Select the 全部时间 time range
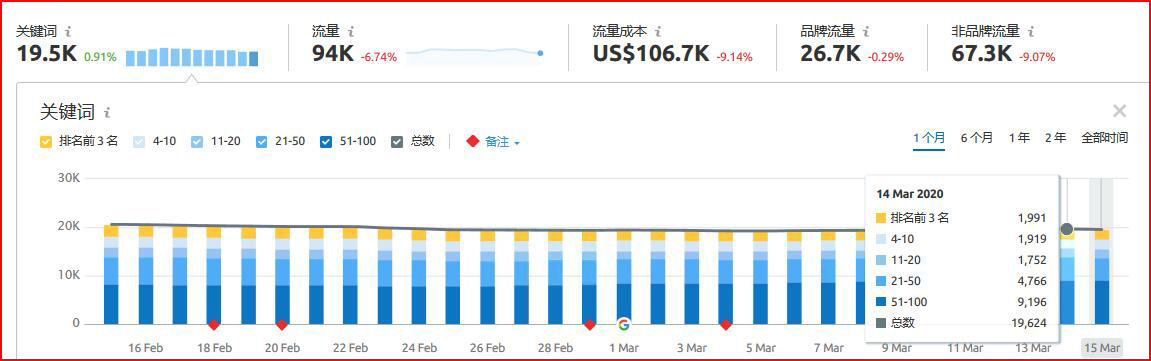1151x361 pixels. click(x=1104, y=138)
